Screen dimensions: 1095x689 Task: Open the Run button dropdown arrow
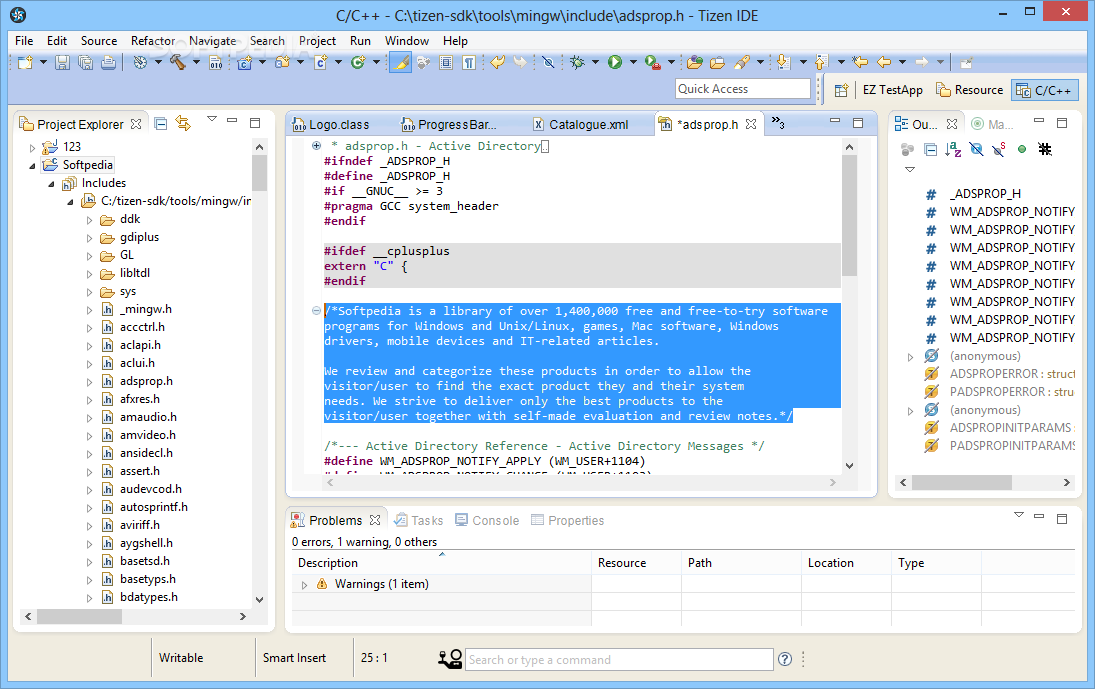633,63
